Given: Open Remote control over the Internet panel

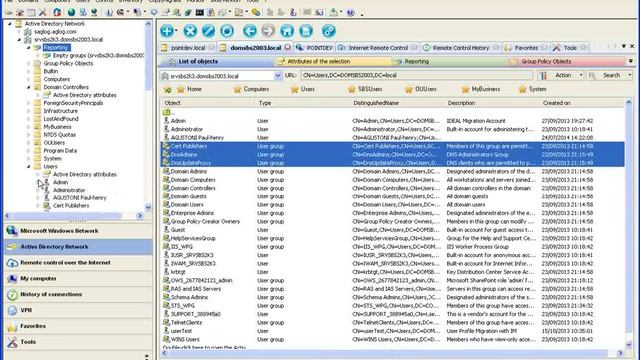Looking at the screenshot, I should coord(78,262).
